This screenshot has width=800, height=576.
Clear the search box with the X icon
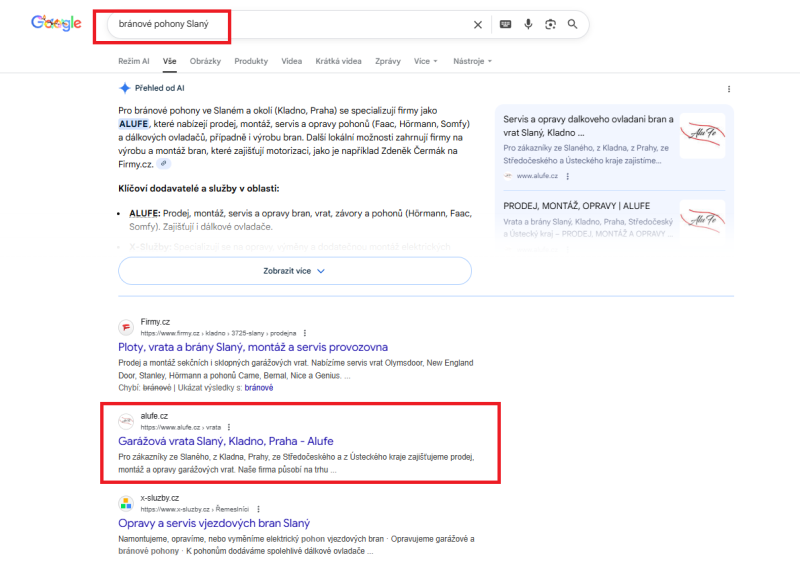pos(477,24)
